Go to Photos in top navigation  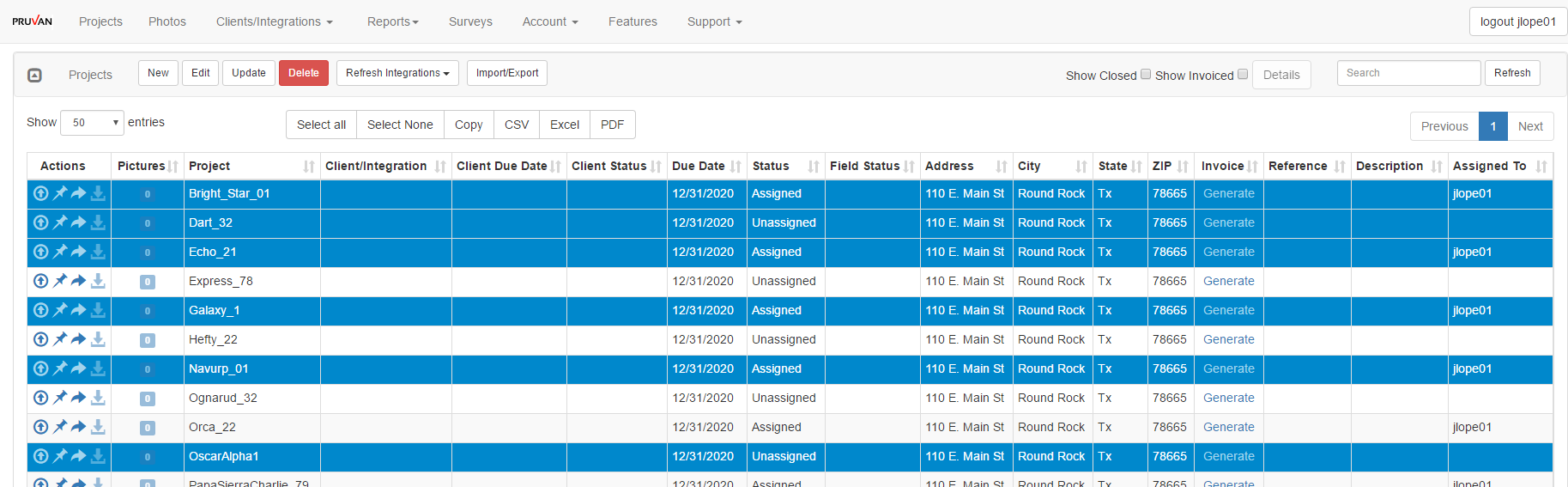pyautogui.click(x=166, y=22)
